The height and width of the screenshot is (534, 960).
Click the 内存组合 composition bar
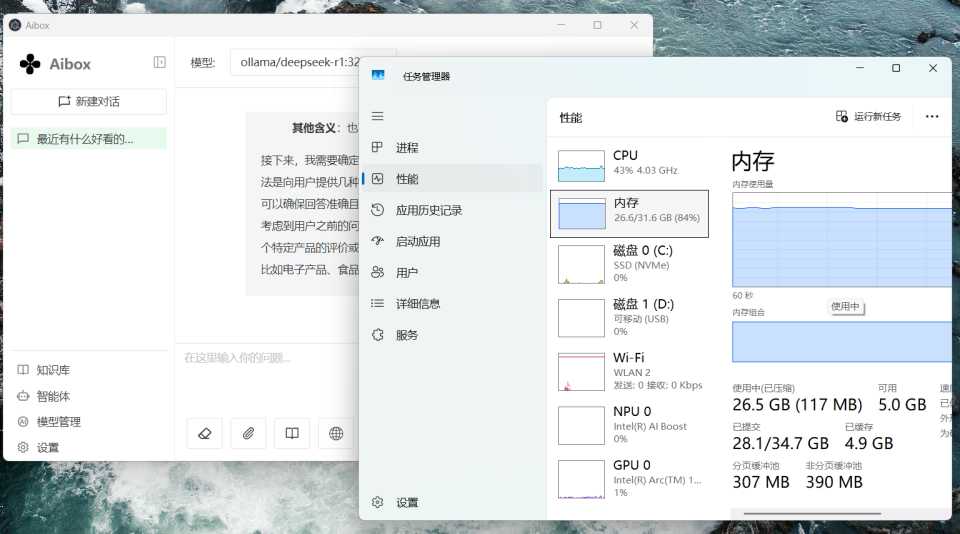pos(842,342)
